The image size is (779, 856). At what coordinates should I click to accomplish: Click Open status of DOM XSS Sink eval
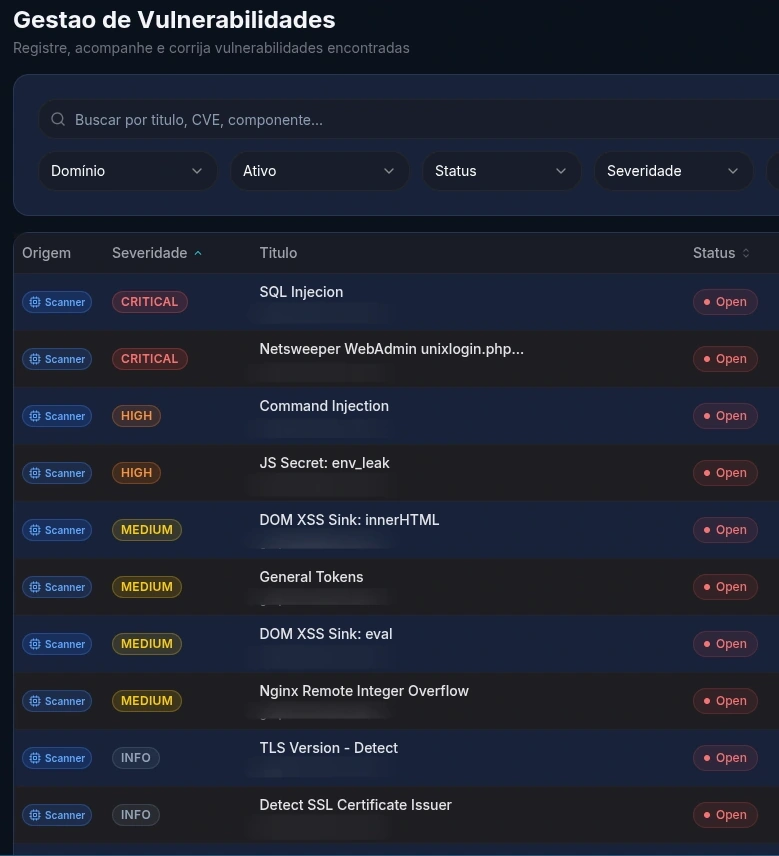point(725,644)
